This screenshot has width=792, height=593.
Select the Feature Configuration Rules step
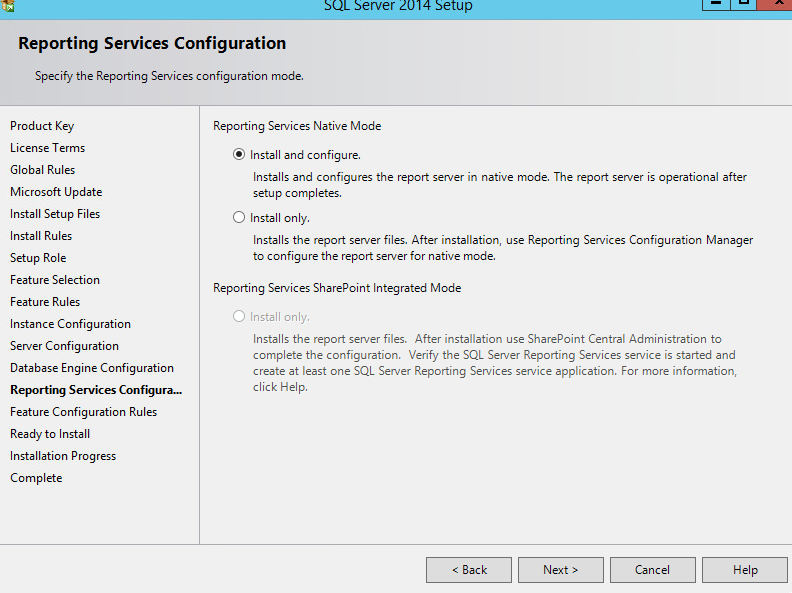tap(83, 412)
